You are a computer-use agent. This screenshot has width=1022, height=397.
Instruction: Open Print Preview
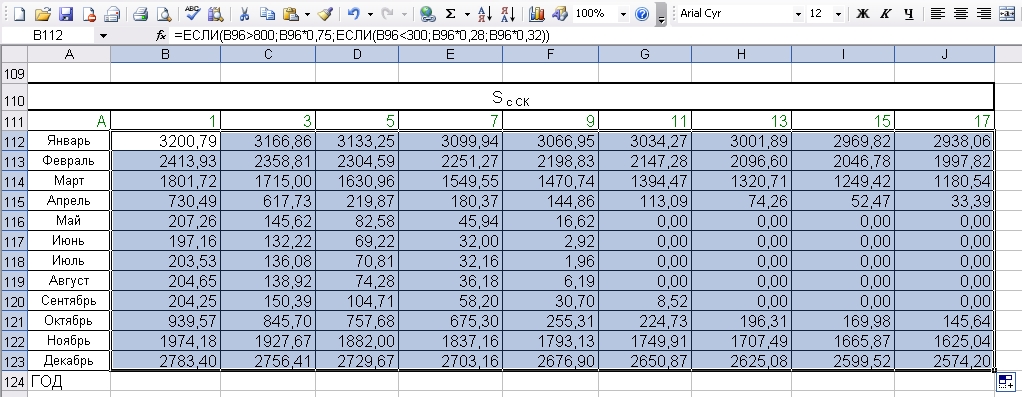163,13
